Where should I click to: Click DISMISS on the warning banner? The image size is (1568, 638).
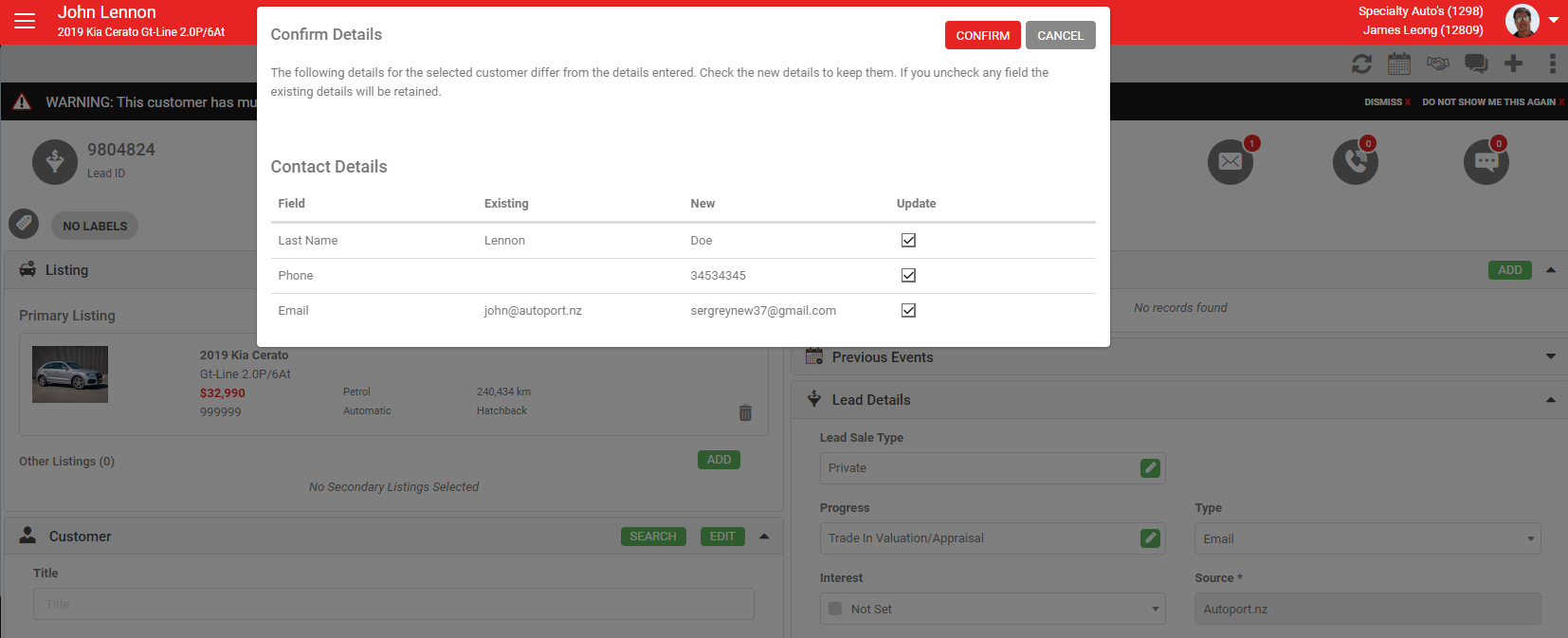[1386, 102]
